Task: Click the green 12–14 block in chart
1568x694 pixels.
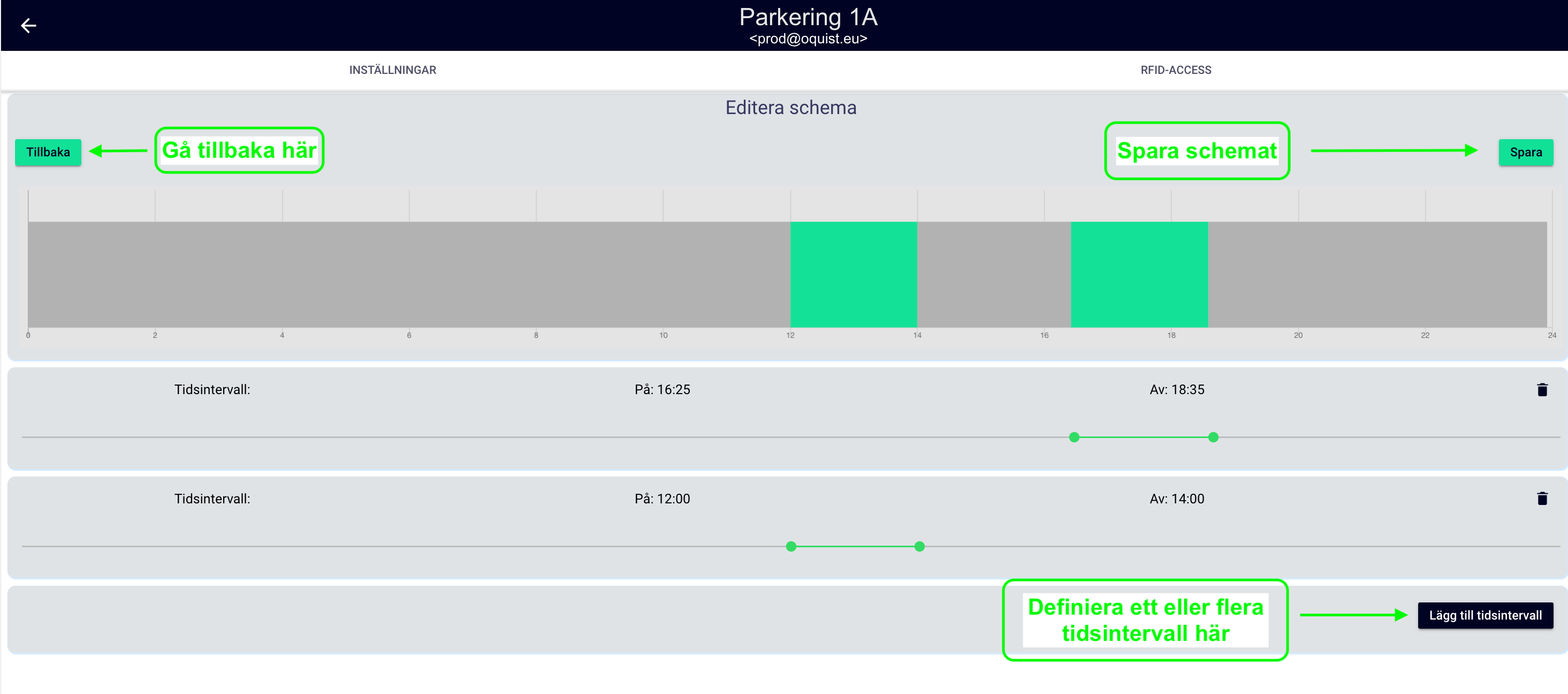Action: (854, 274)
